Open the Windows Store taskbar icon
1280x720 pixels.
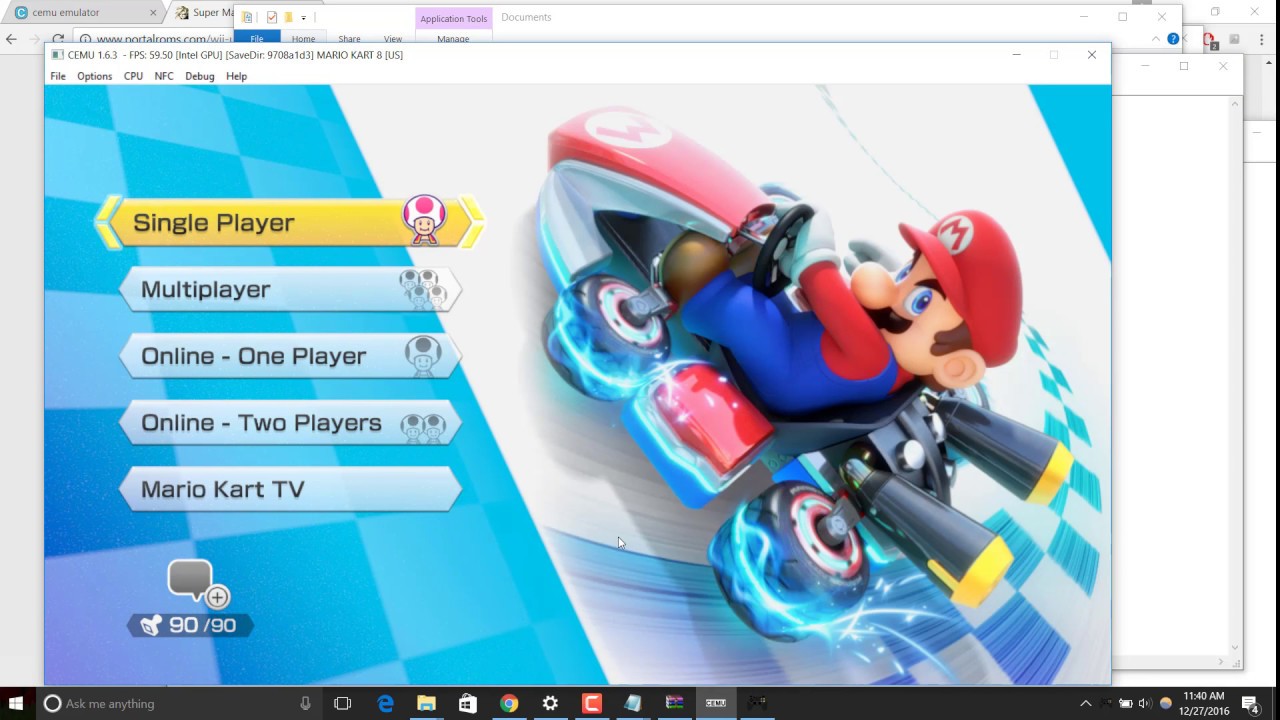click(x=467, y=703)
